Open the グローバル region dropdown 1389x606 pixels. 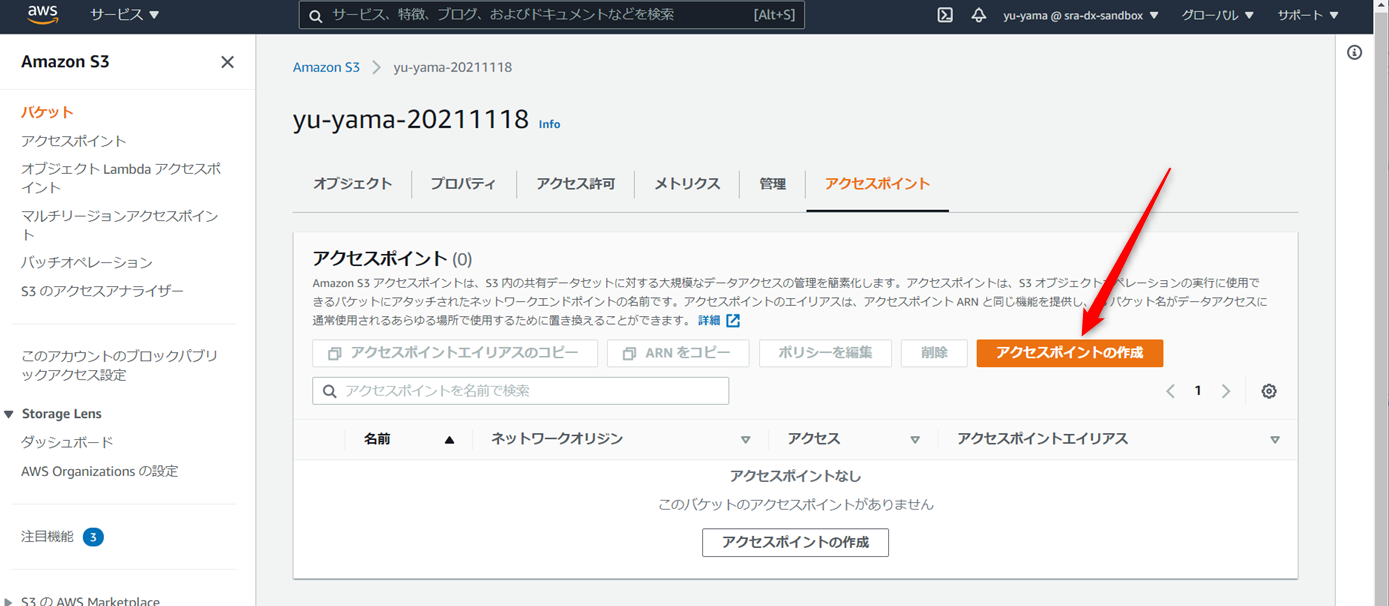click(x=1217, y=15)
